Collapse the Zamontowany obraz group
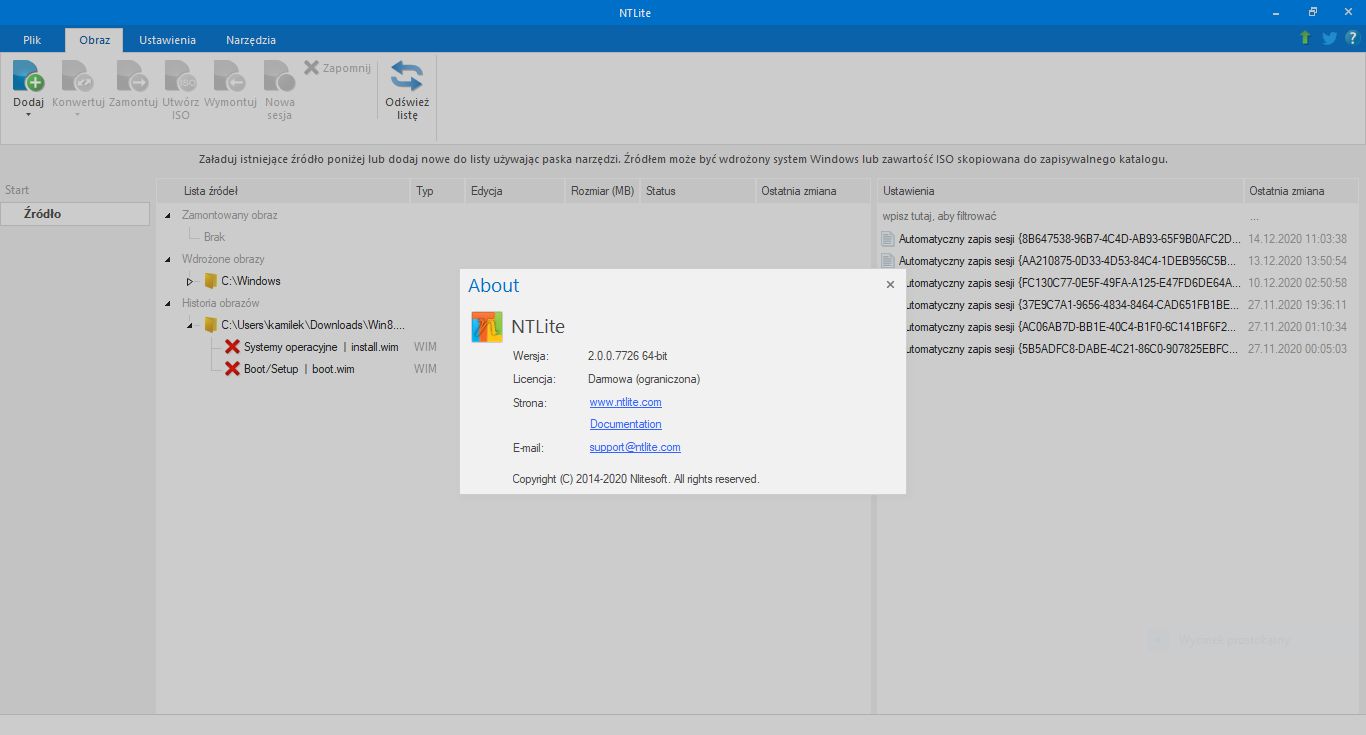The height and width of the screenshot is (735, 1366). (x=168, y=215)
